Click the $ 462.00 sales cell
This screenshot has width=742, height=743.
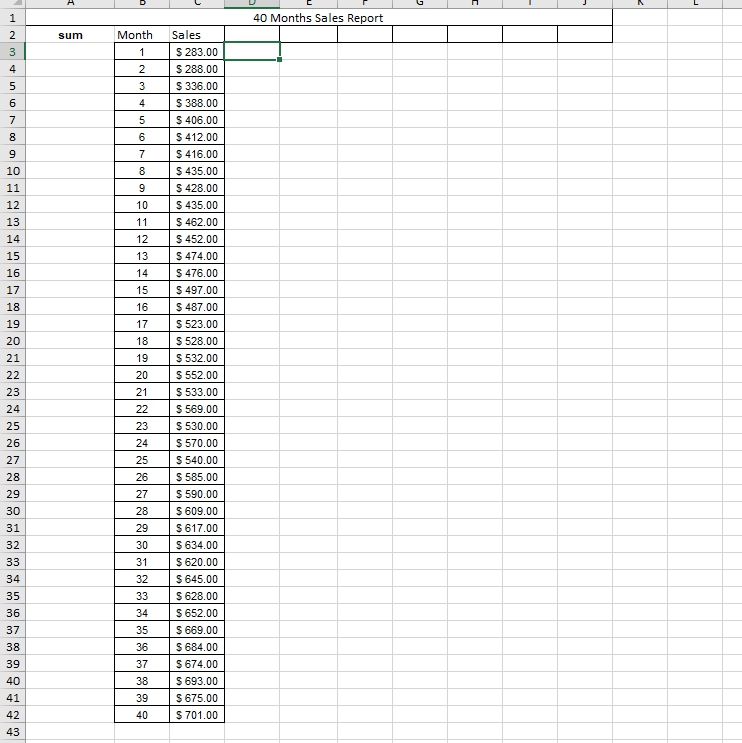tap(197, 222)
